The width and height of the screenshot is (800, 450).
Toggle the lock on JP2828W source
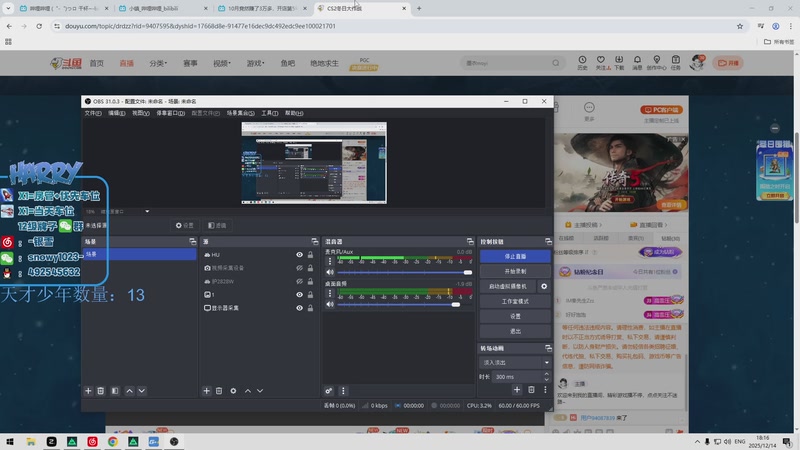(x=310, y=281)
